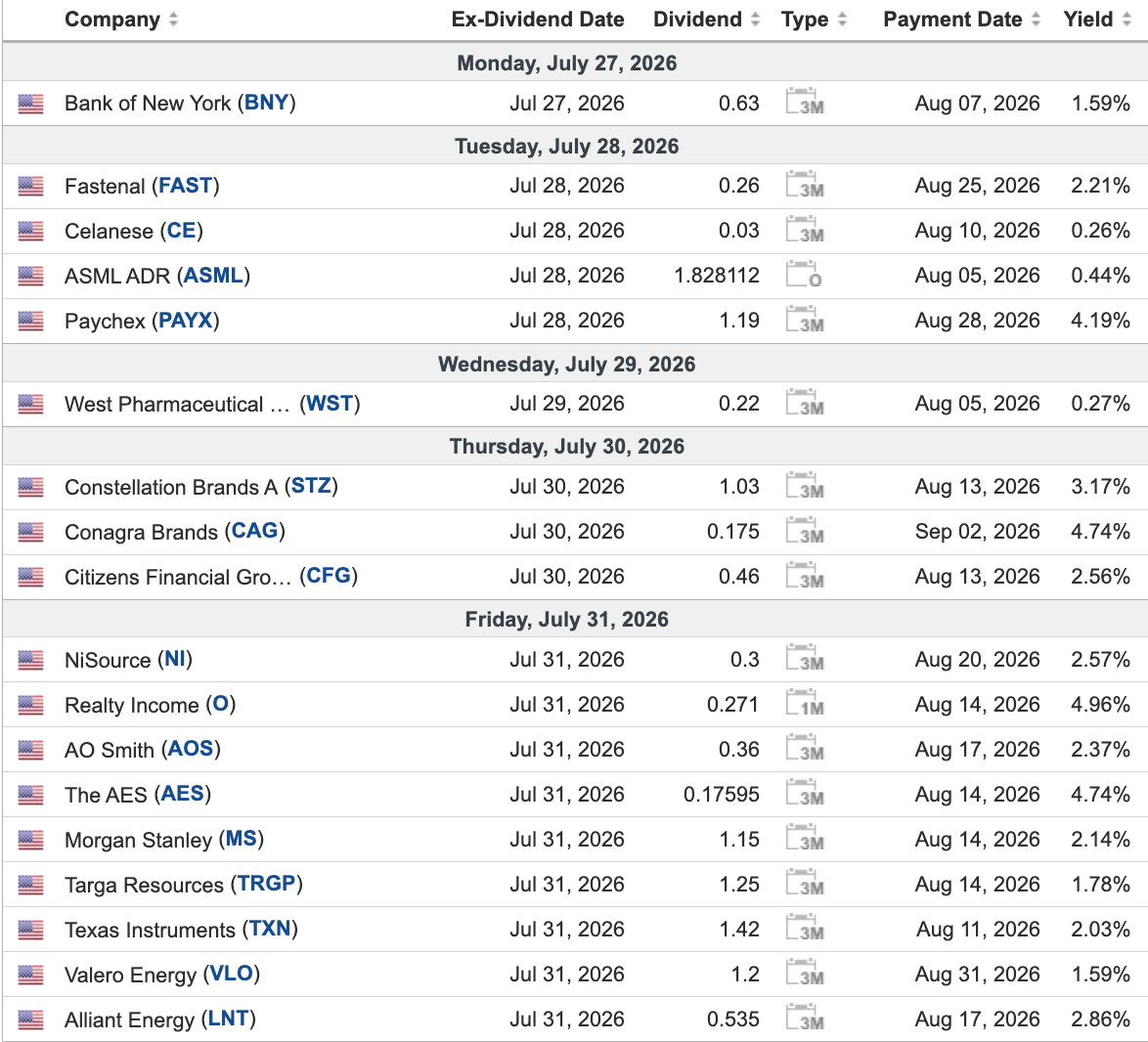Click the flag icon beside Texas Instruments
Image resolution: width=1148 pixels, height=1042 pixels.
point(30,930)
